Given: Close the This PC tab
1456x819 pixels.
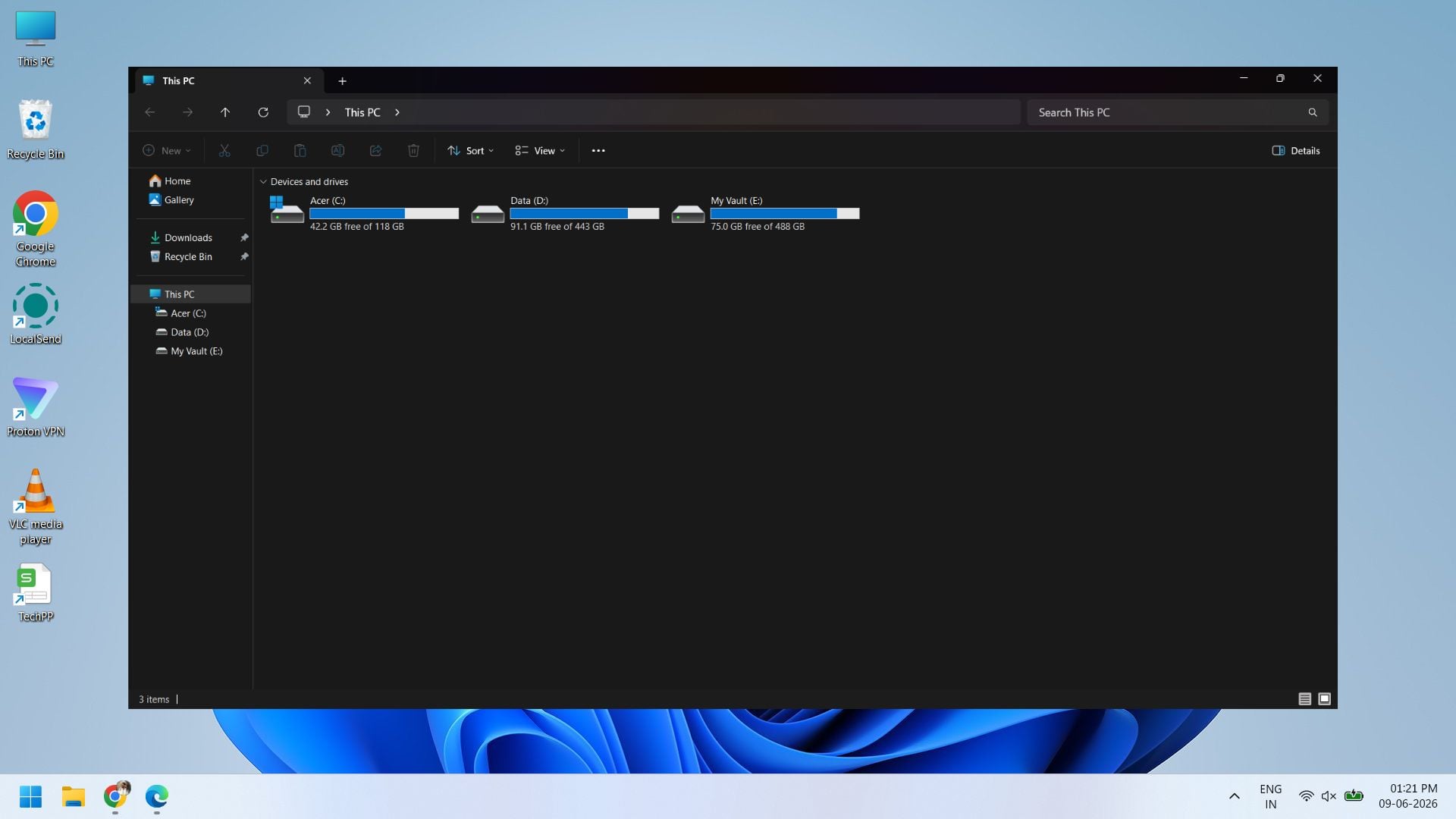Looking at the screenshot, I should (x=307, y=80).
